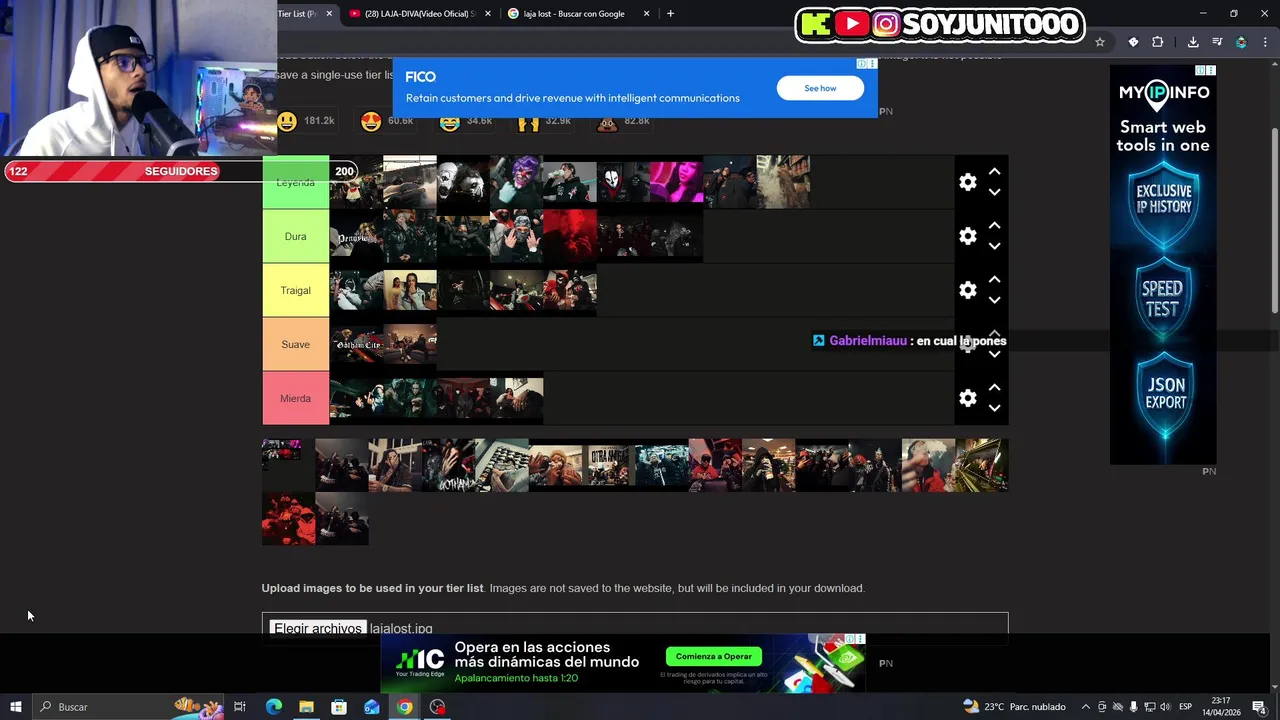Select the light green Dura tier label
1280x720 pixels.
(295, 236)
